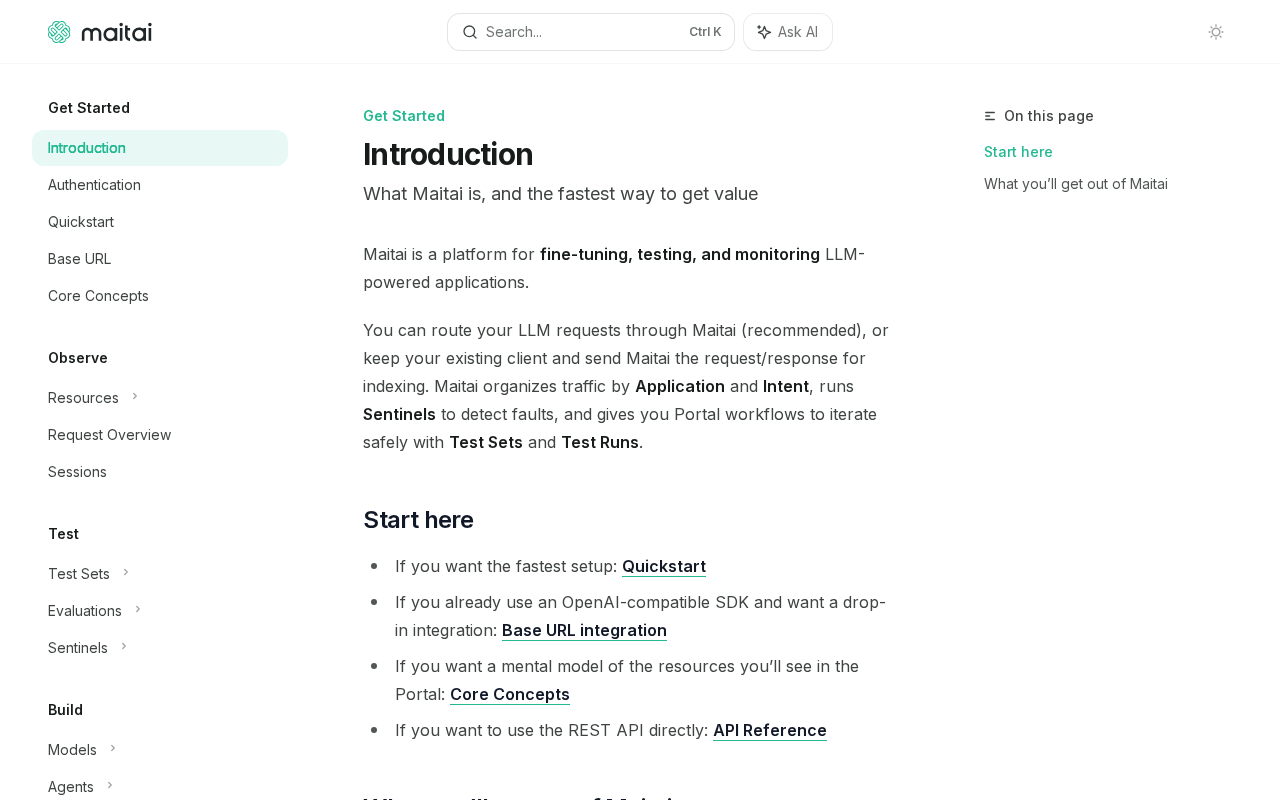This screenshot has height=800, width=1280.
Task: Click the search magnifier icon
Action: tap(470, 32)
